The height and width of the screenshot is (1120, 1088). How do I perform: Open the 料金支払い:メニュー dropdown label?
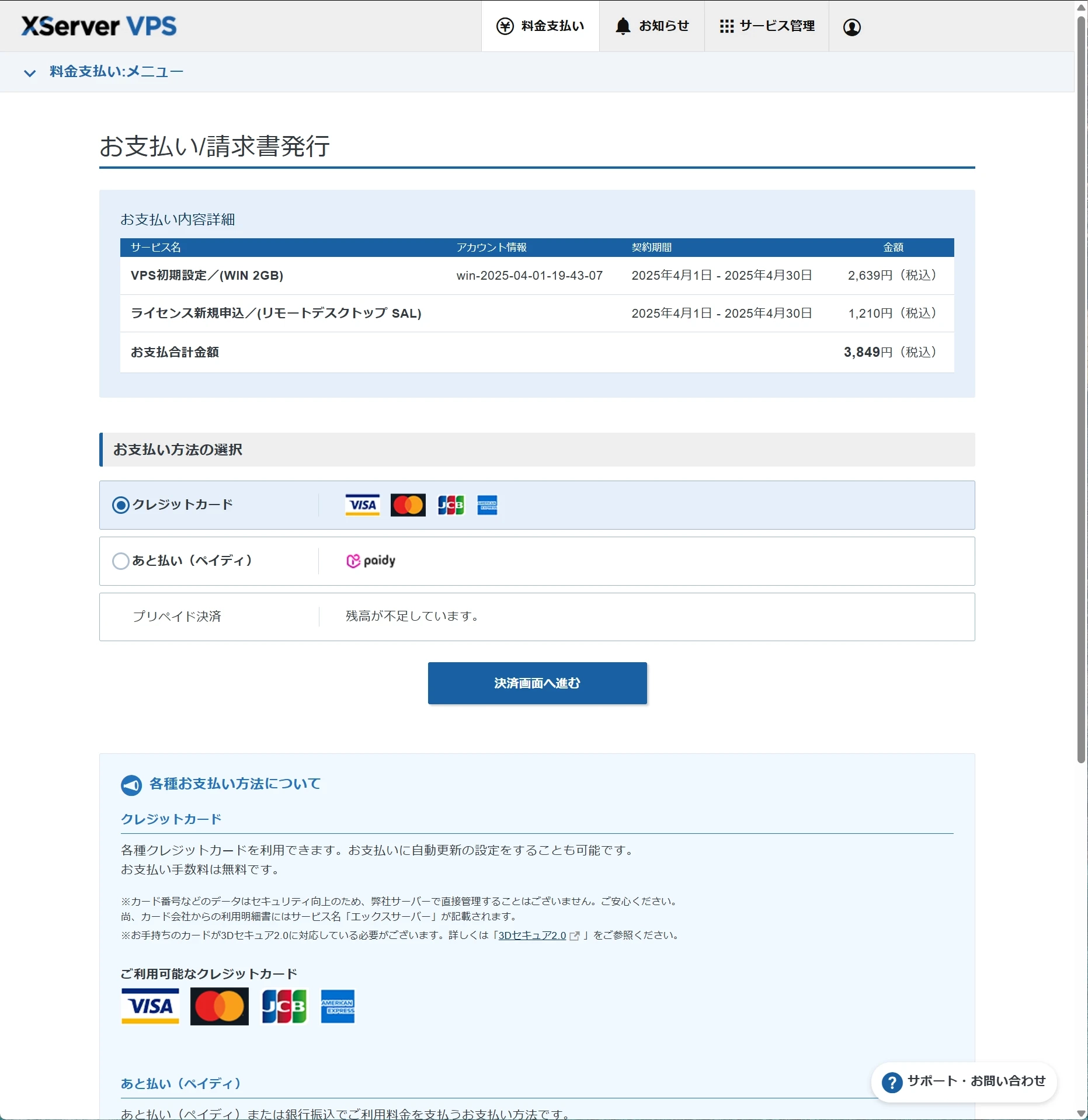click(117, 72)
